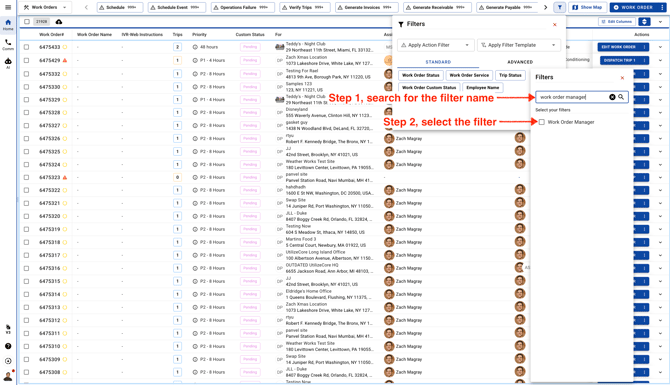This screenshot has height=385, width=670.
Task: Click the red warning icon for order 6475429
Action: point(65,60)
